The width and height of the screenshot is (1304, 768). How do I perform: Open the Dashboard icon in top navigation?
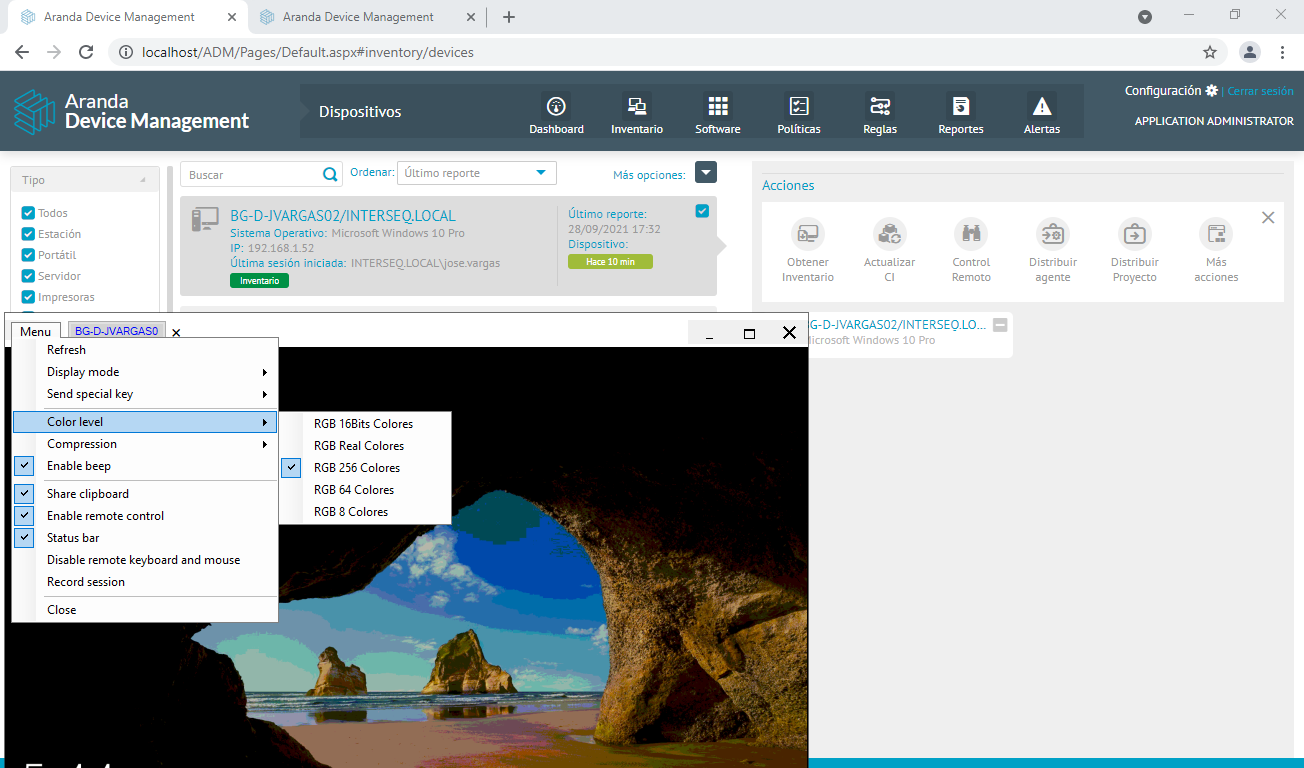click(x=556, y=107)
